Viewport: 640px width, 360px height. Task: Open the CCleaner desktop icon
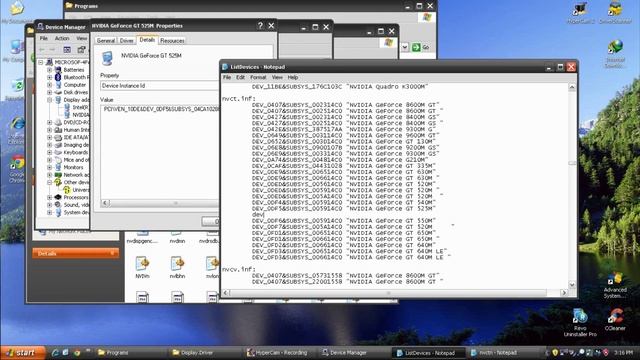pyautogui.click(x=615, y=316)
